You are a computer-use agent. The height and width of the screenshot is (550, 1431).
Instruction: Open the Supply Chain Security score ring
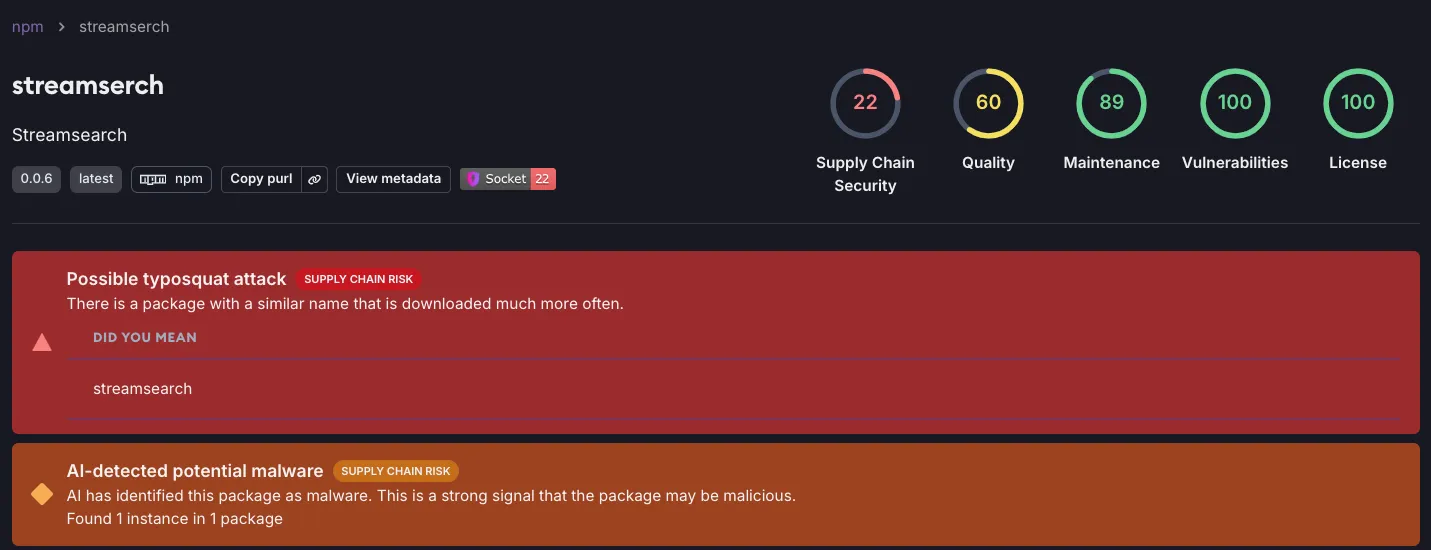(x=865, y=103)
